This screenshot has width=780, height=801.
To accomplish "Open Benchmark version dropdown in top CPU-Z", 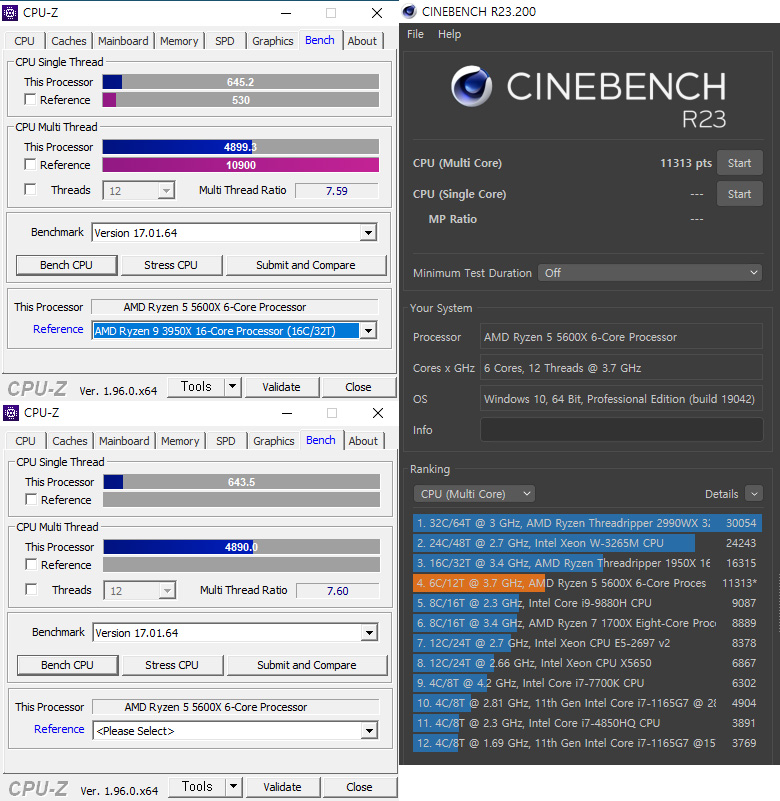I will click(x=368, y=233).
